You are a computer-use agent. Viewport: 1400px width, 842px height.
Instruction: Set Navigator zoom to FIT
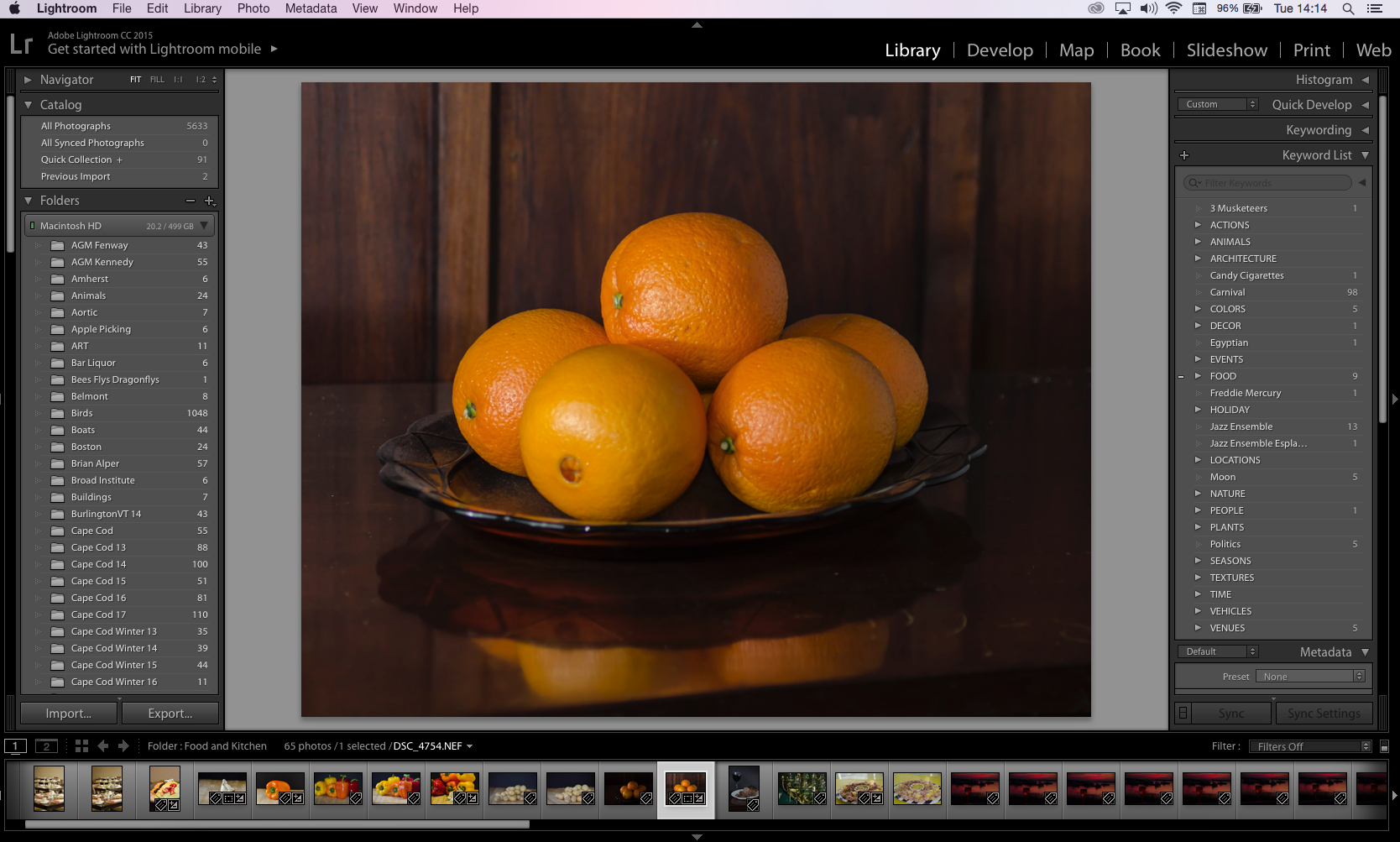point(135,80)
